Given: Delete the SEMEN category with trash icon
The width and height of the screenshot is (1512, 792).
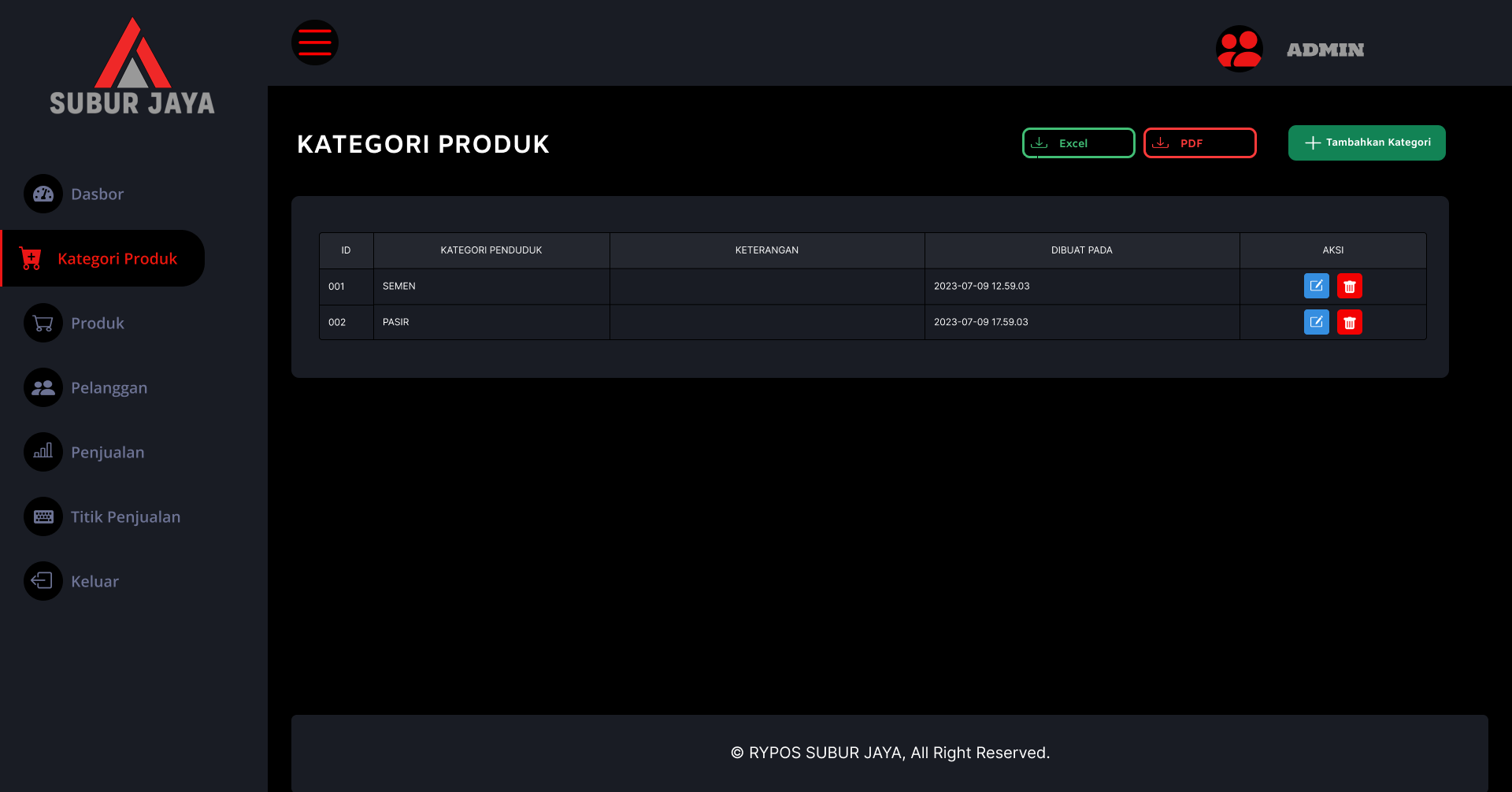Looking at the screenshot, I should point(1349,286).
